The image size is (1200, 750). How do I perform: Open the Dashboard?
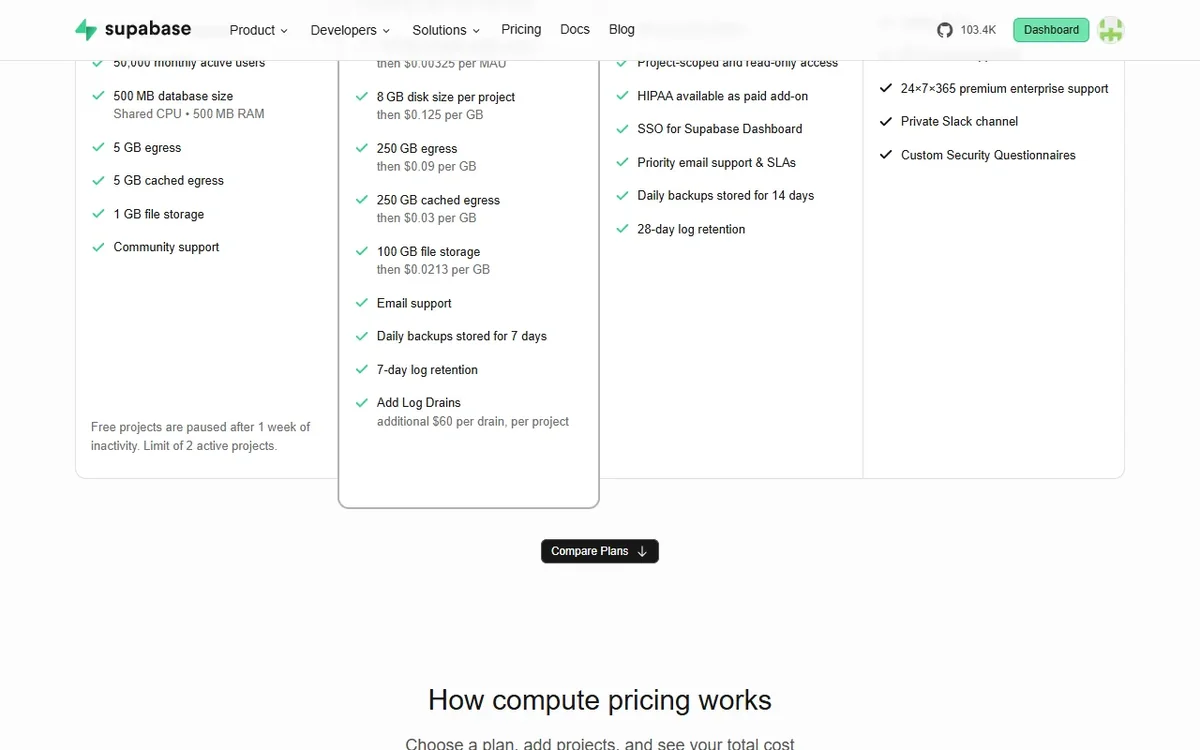tap(1051, 30)
